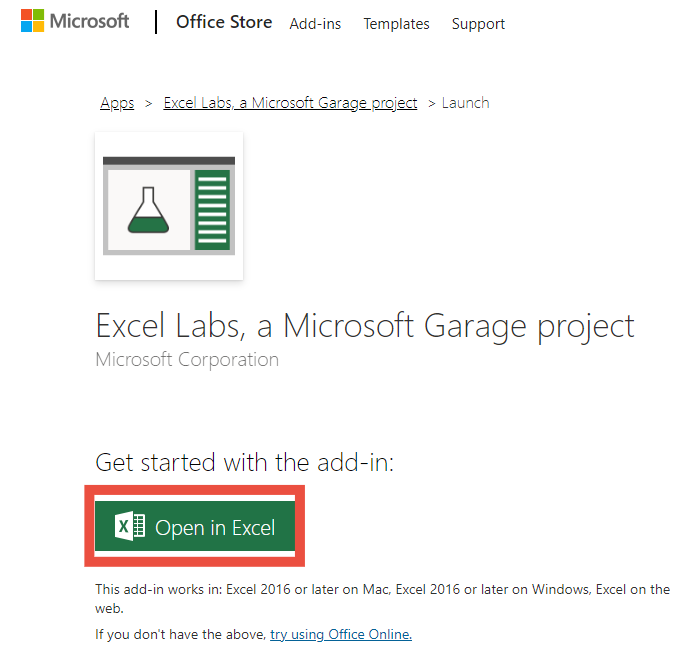Click the green spreadsheet rows graphic
The image size is (695, 662).
click(212, 210)
